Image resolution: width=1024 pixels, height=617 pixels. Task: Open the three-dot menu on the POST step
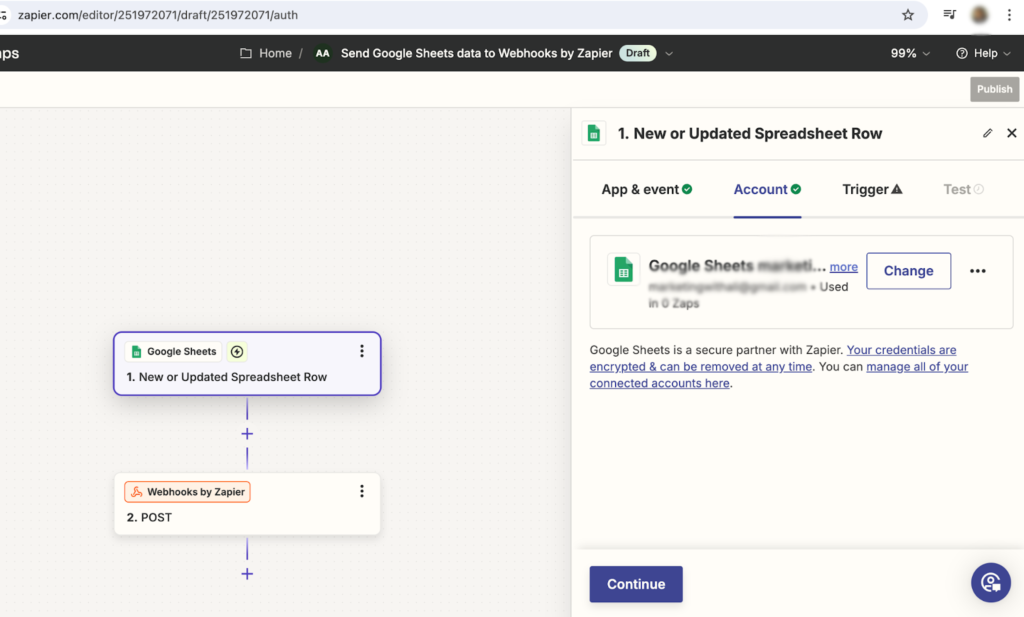click(x=362, y=491)
